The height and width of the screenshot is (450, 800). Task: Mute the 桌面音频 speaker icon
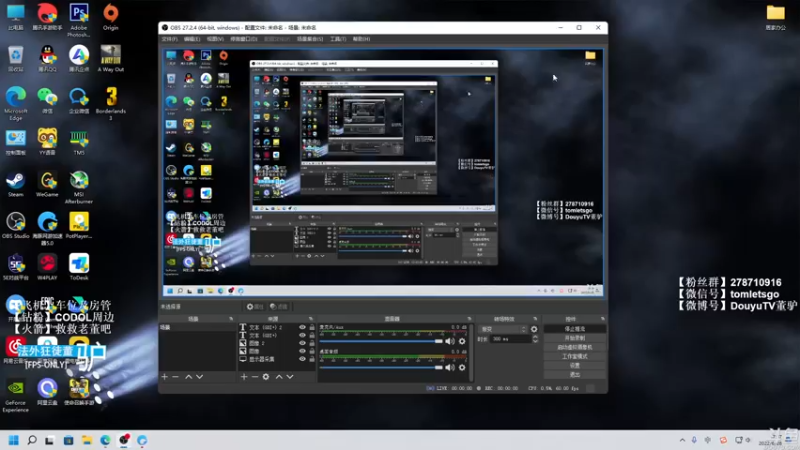(x=450, y=367)
